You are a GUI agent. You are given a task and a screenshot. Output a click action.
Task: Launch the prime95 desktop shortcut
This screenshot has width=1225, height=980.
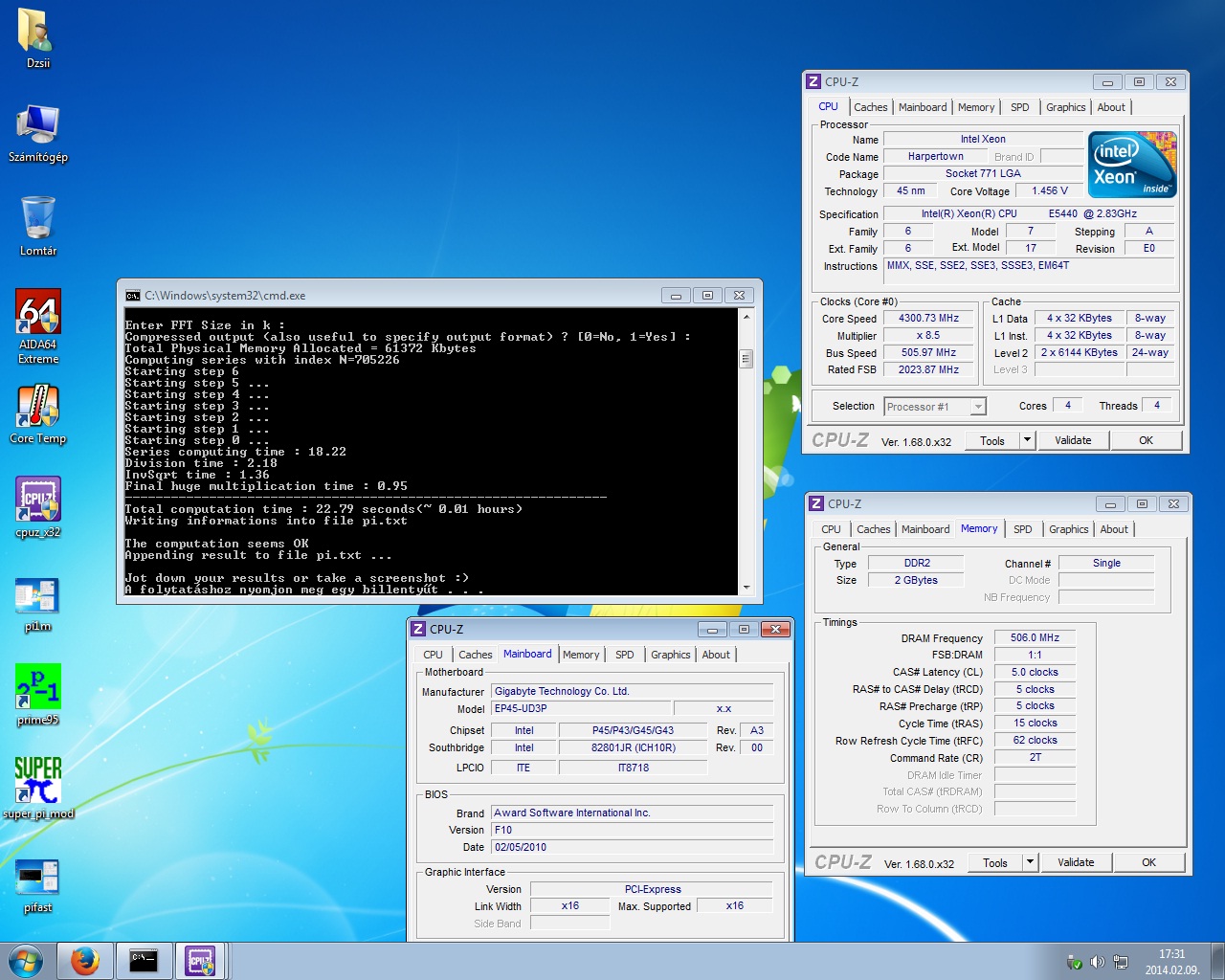coord(37,695)
